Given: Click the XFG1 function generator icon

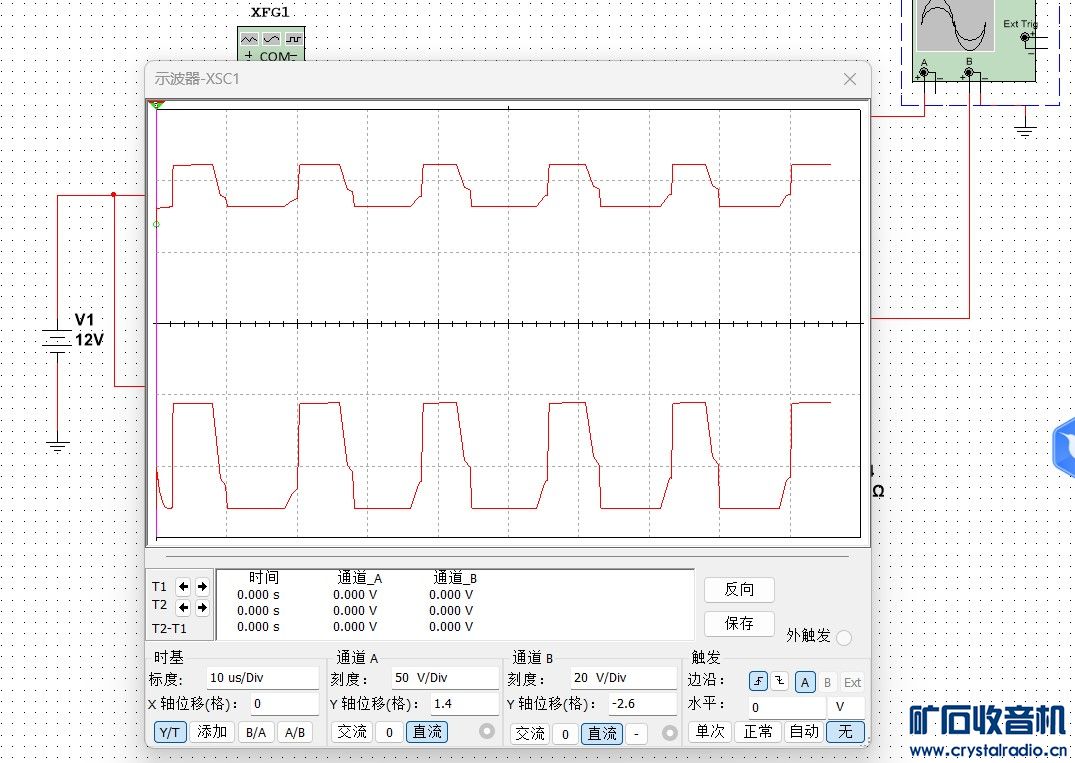Looking at the screenshot, I should (x=270, y=45).
